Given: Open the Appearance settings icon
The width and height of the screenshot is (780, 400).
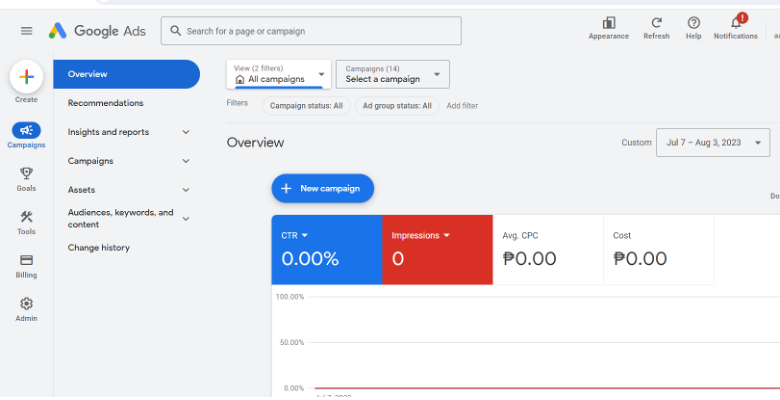Looking at the screenshot, I should point(608,23).
